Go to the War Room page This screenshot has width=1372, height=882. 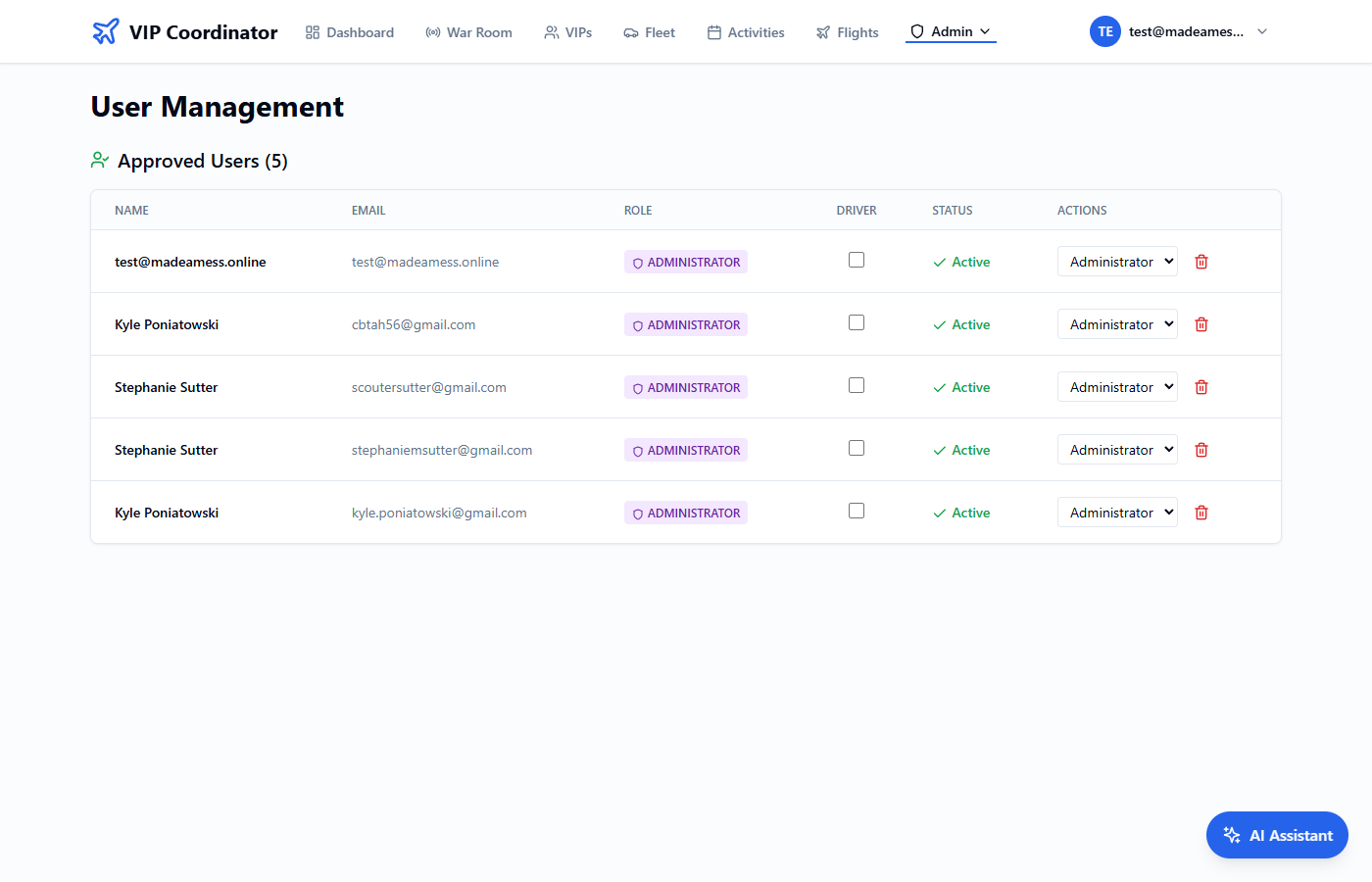coord(468,32)
